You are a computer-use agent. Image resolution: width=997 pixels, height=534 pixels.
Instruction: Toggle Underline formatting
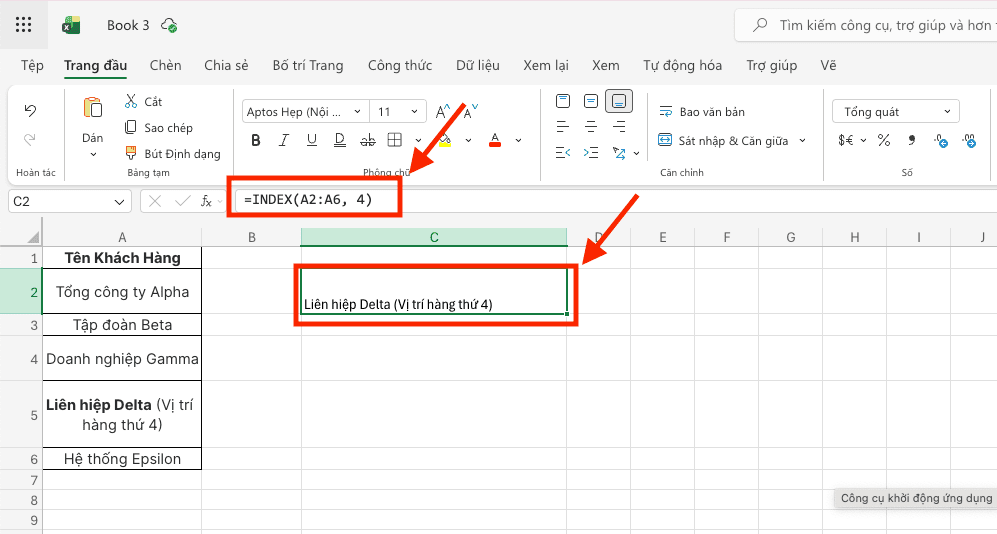click(312, 140)
